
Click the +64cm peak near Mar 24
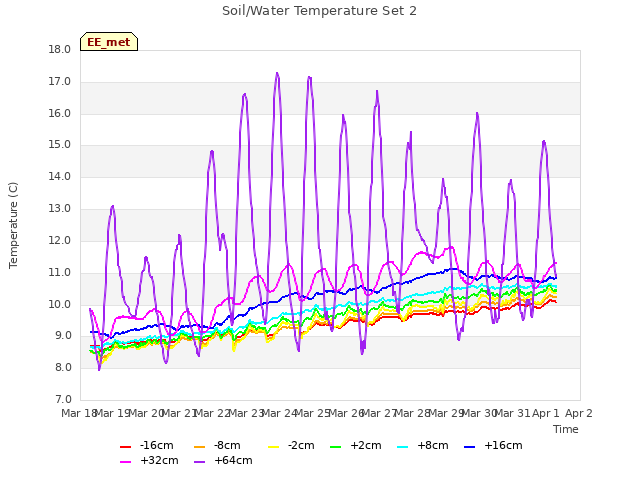point(277,73)
